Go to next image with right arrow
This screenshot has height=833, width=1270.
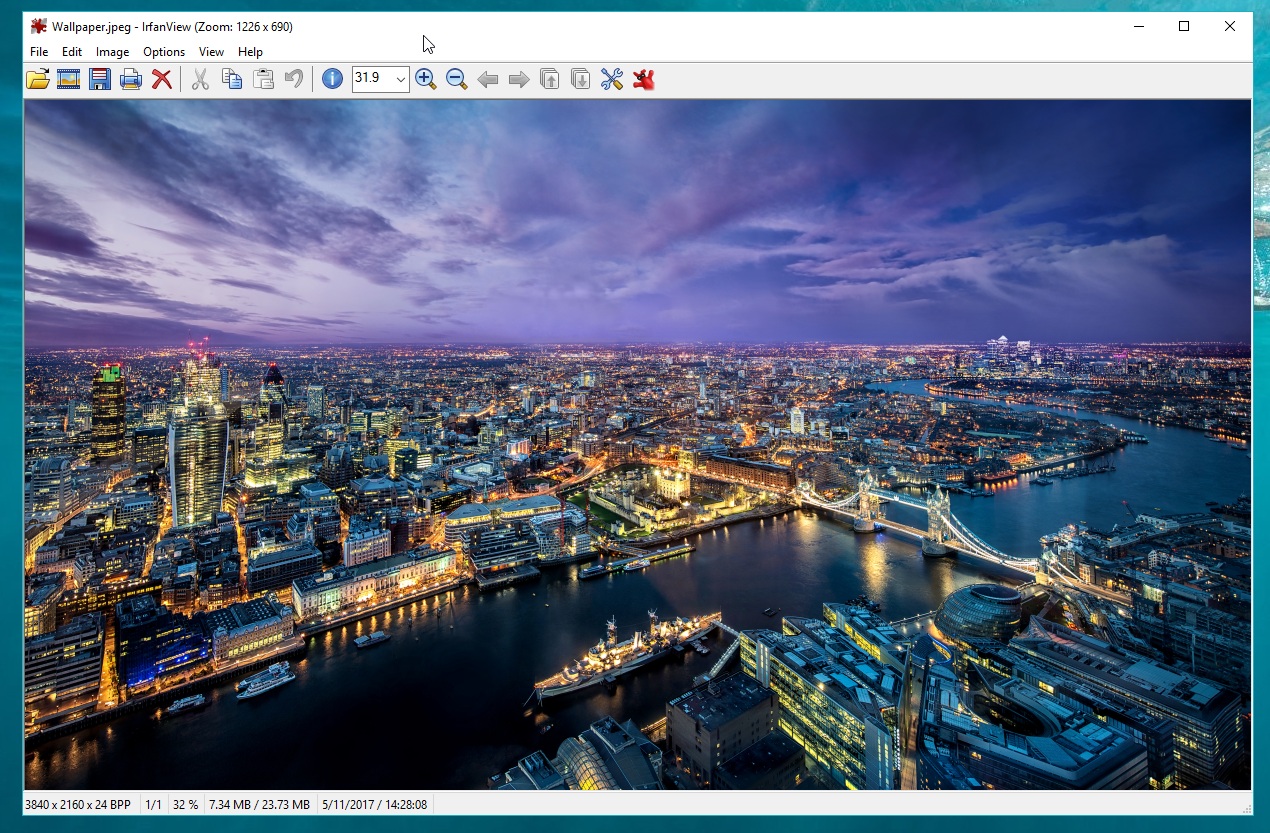[x=519, y=79]
